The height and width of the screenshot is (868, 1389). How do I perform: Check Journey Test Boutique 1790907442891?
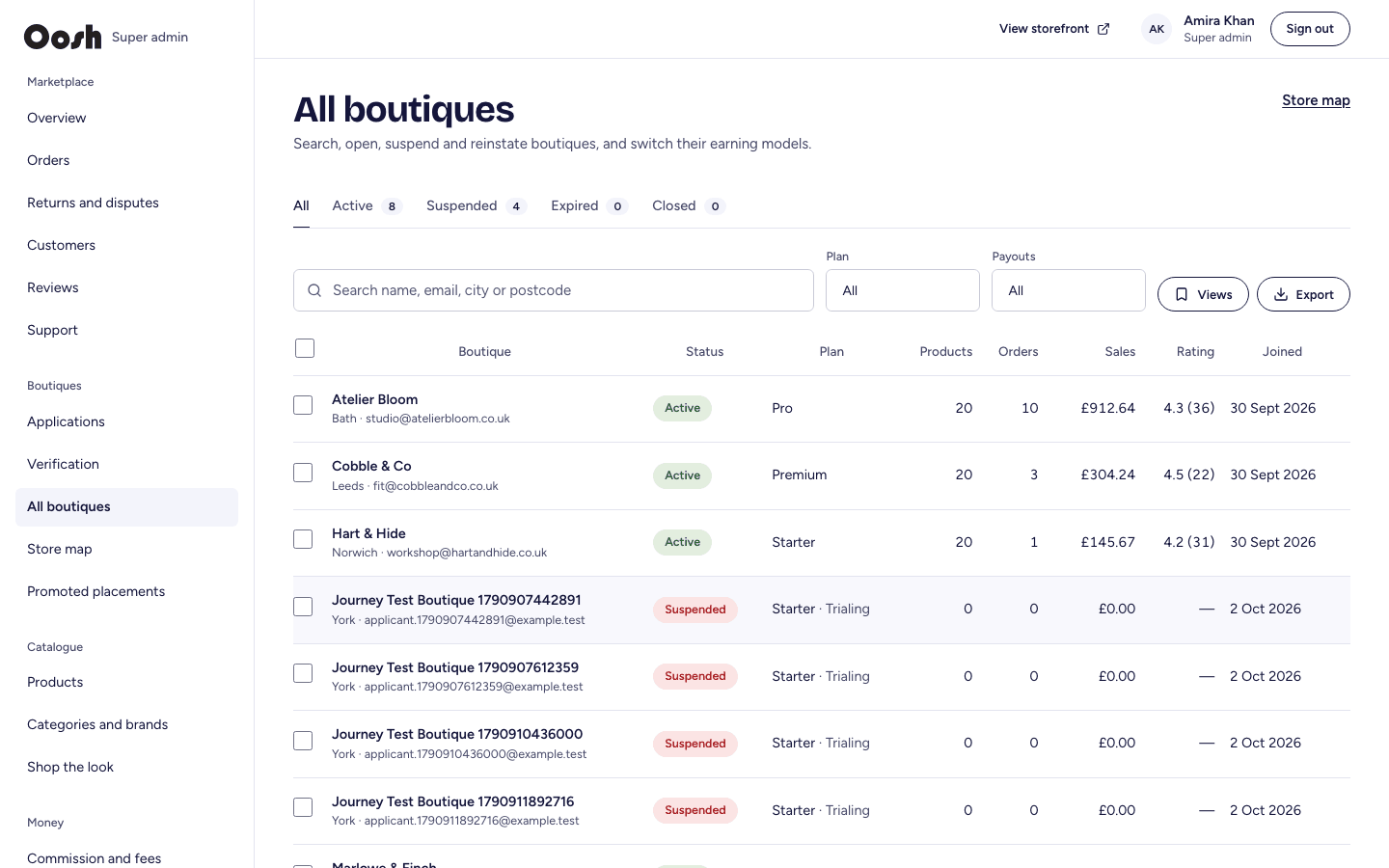pos(303,607)
